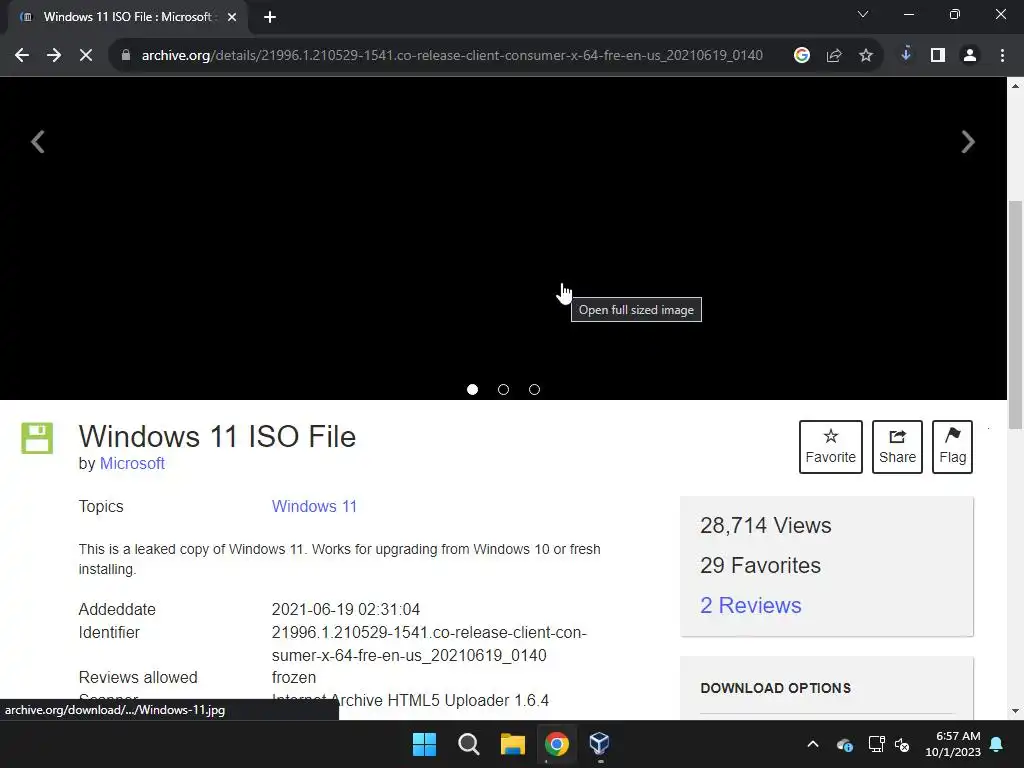Show next carousel image
This screenshot has width=1024, height=768.
[968, 142]
